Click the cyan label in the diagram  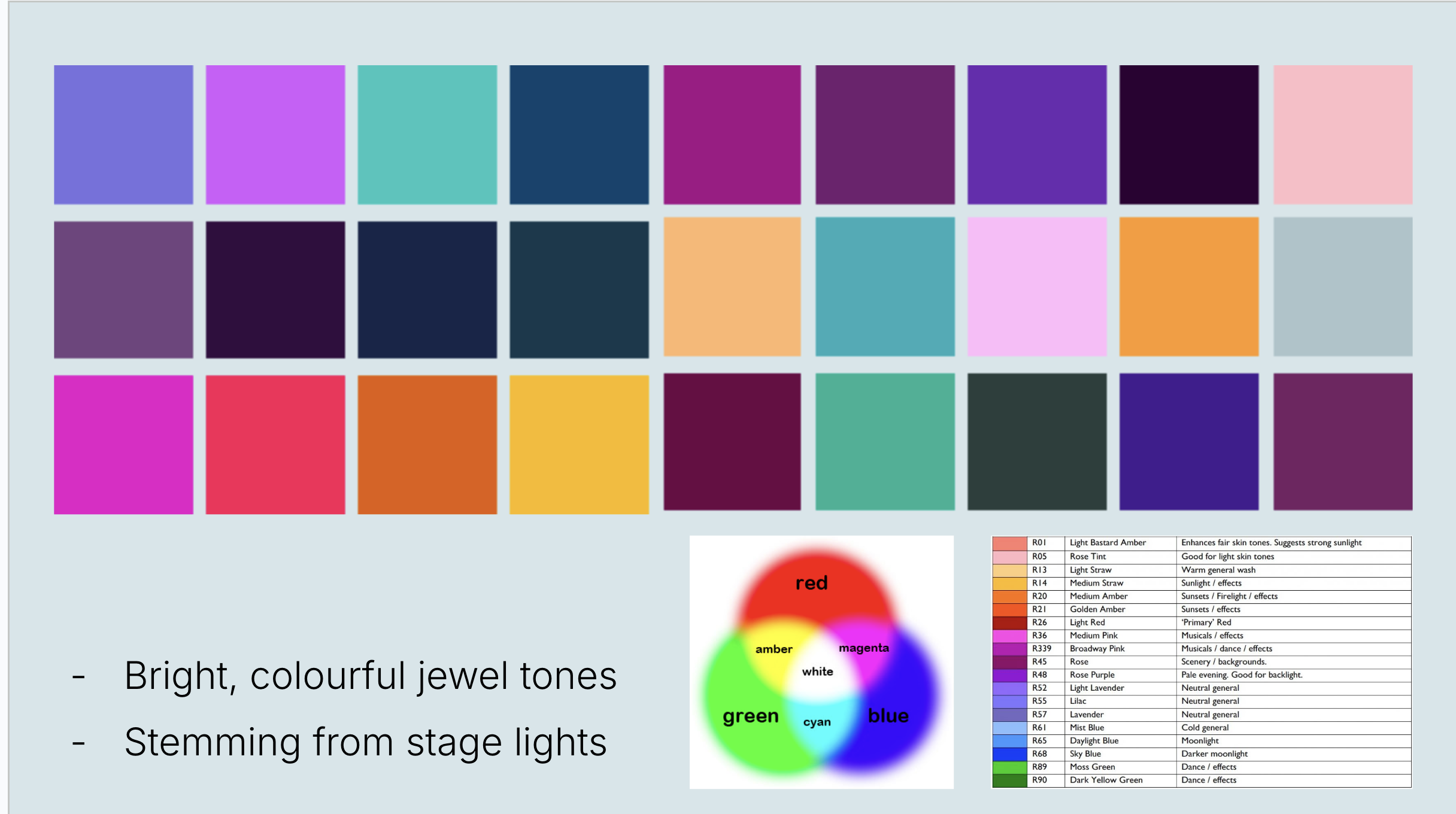pos(817,722)
